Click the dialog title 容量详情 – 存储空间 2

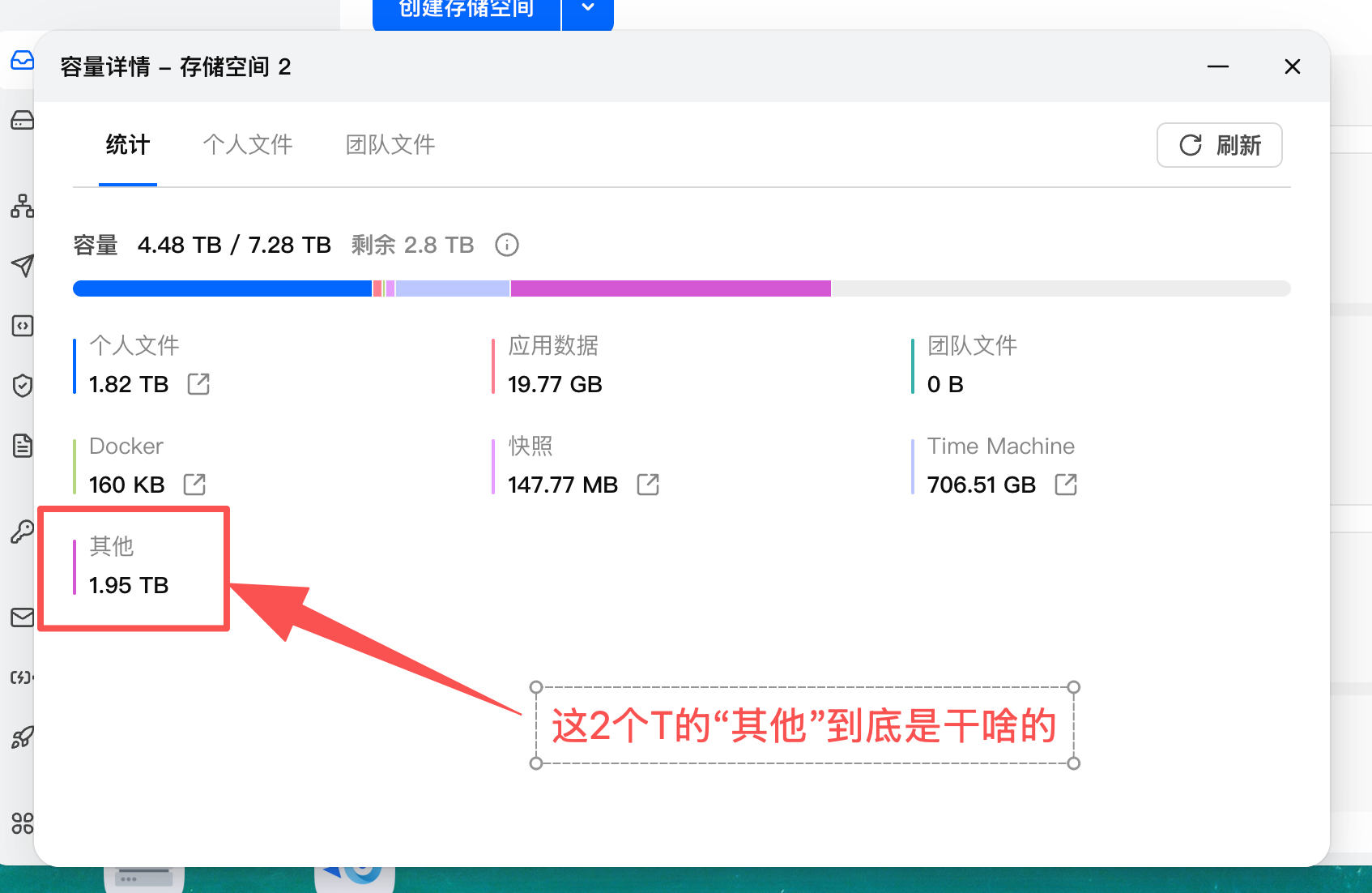click(x=176, y=66)
